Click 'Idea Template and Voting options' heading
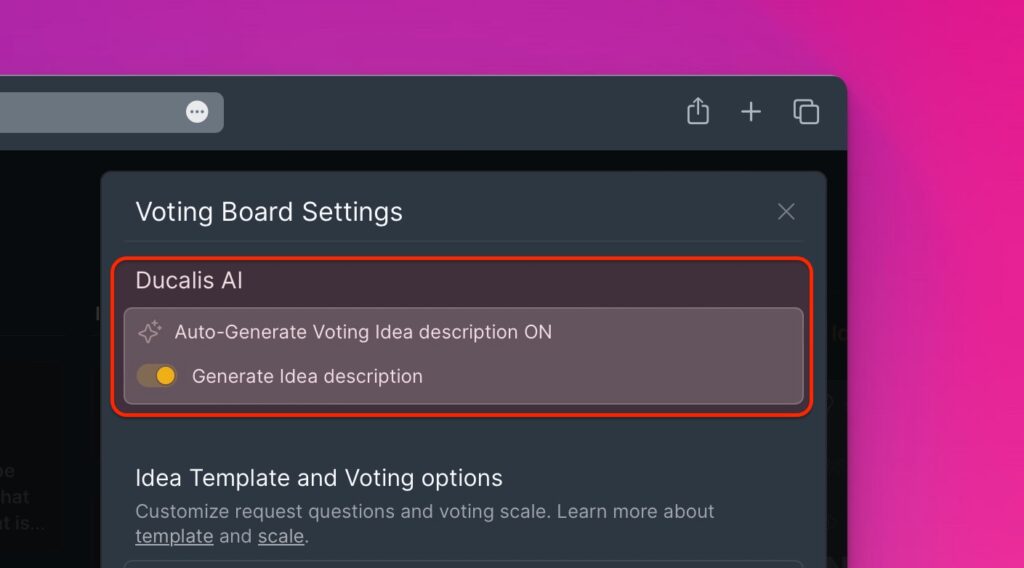Screen dimensions: 1024x568 (x=319, y=478)
